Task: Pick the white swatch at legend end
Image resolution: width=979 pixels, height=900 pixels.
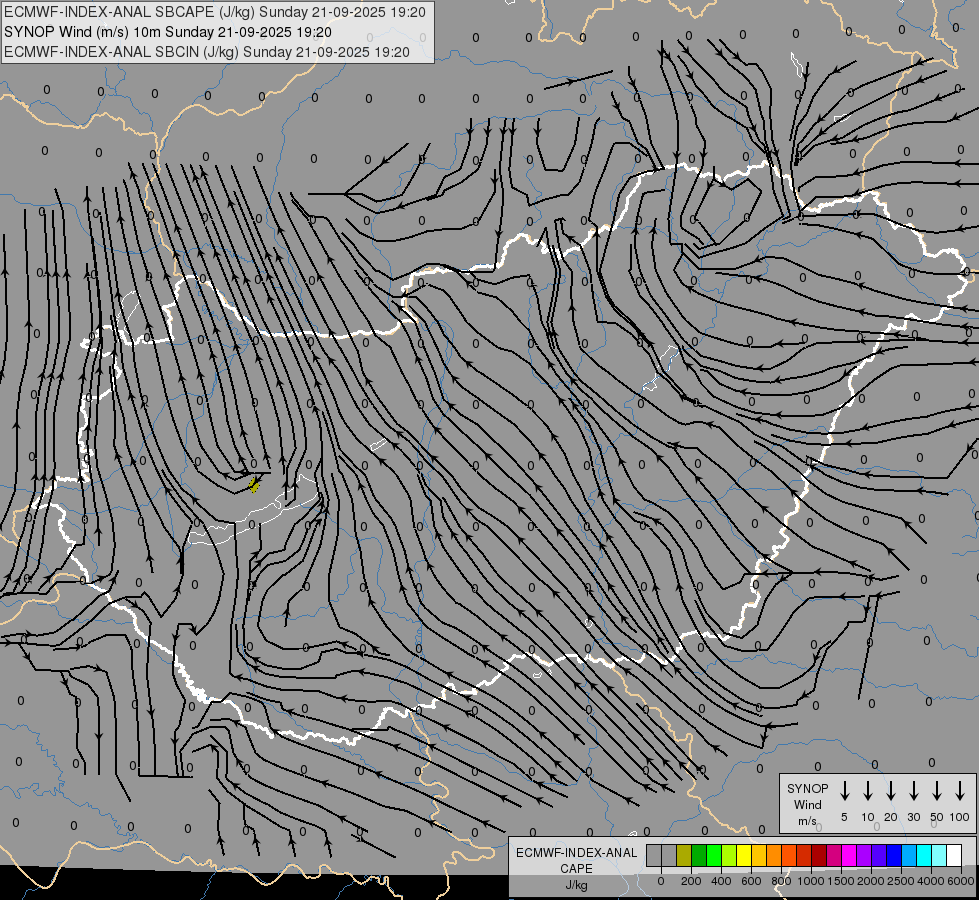Action: 953,855
